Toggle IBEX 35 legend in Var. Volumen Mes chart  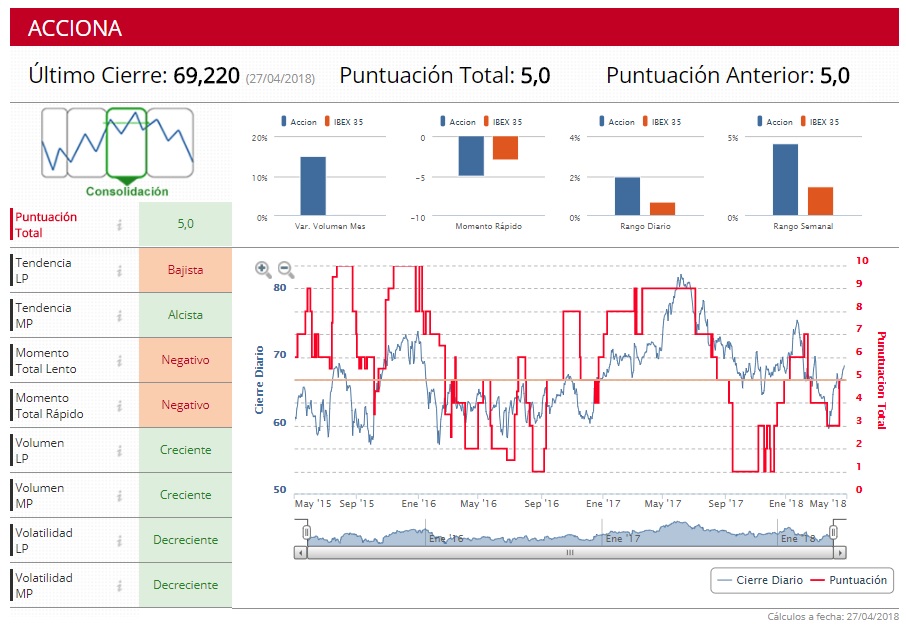point(344,121)
